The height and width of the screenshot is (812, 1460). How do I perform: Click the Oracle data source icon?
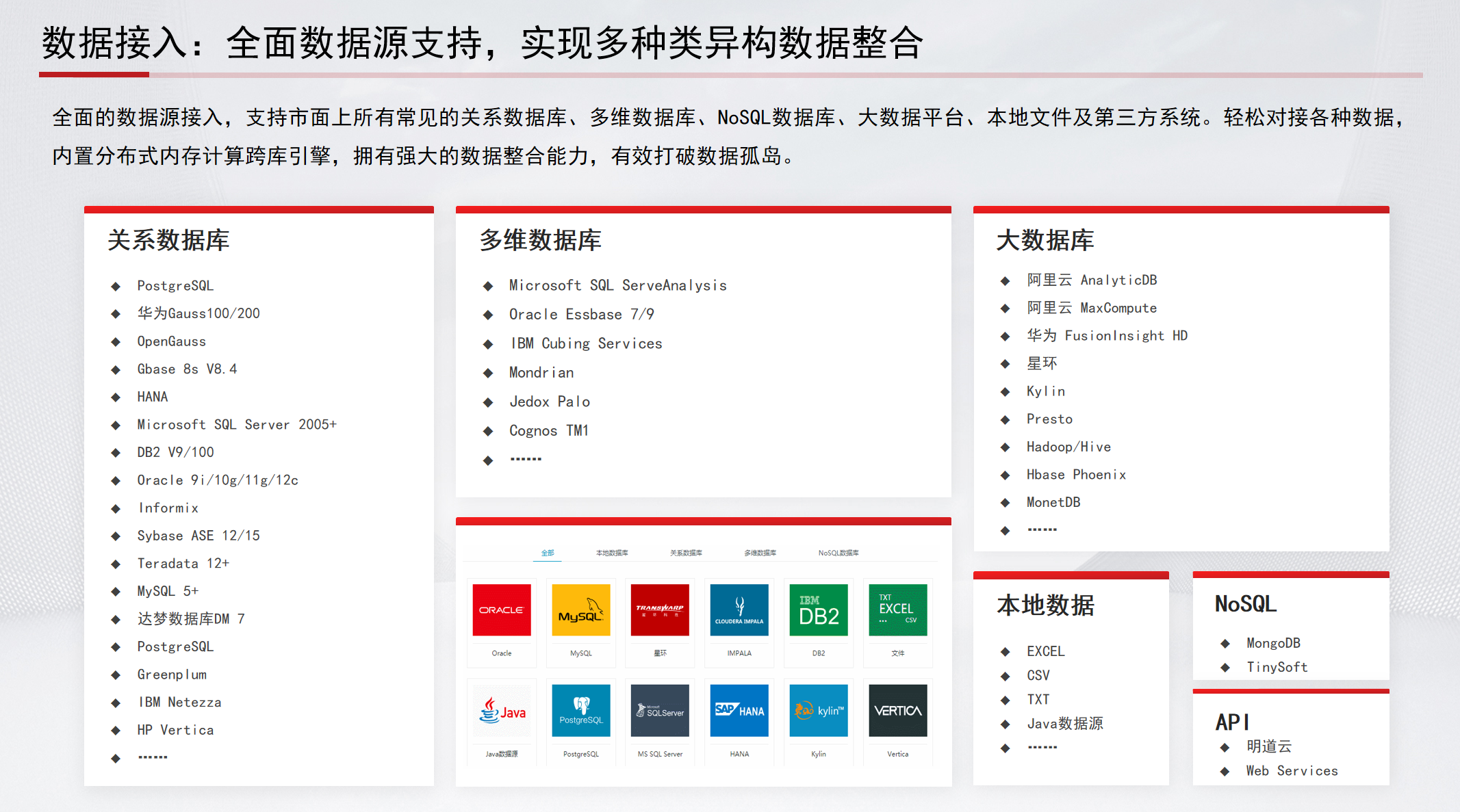click(502, 610)
